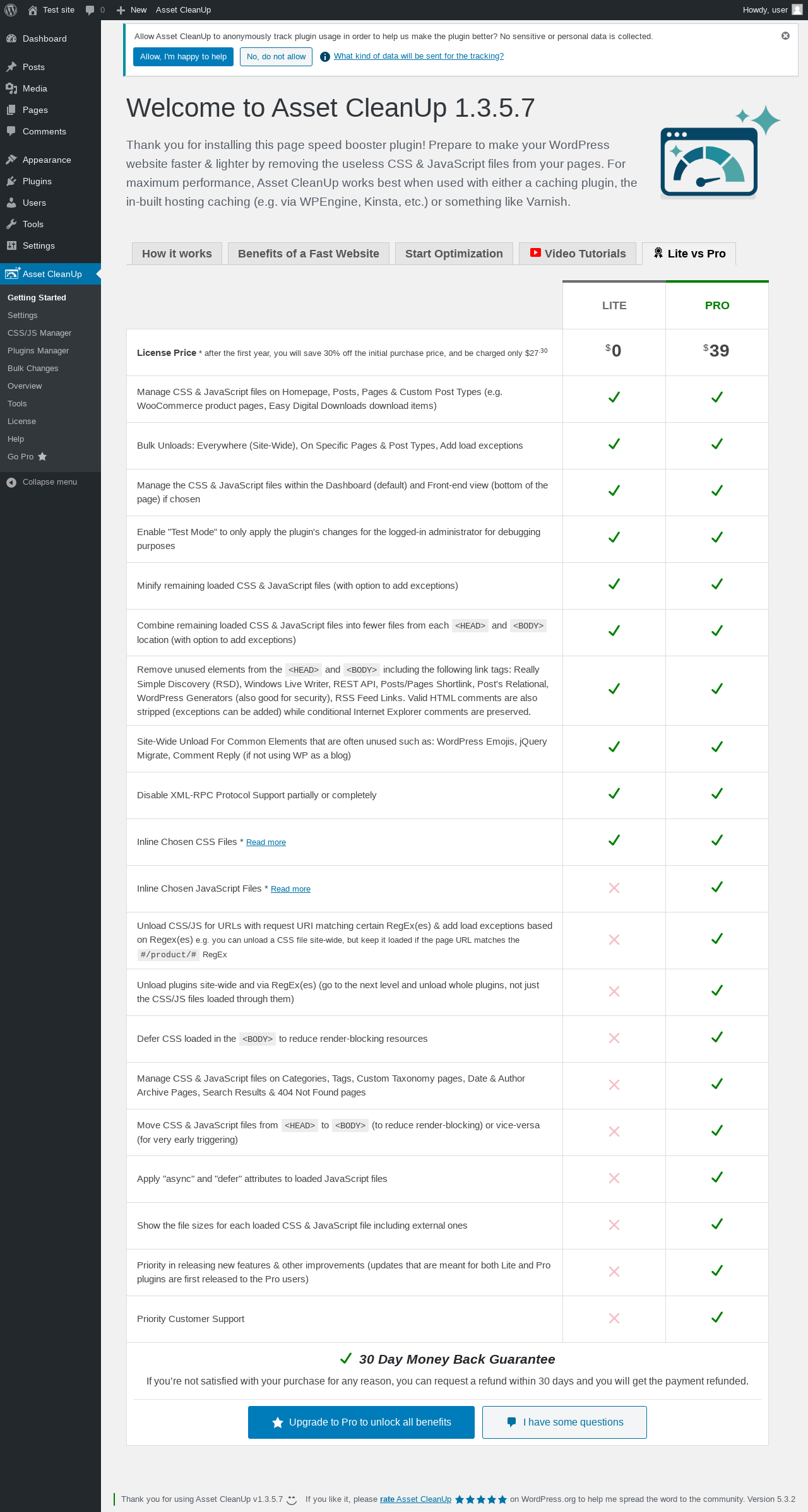This screenshot has height=1512, width=808.
Task: Click Upgrade to Pro to unlock all benefits
Action: [361, 1422]
